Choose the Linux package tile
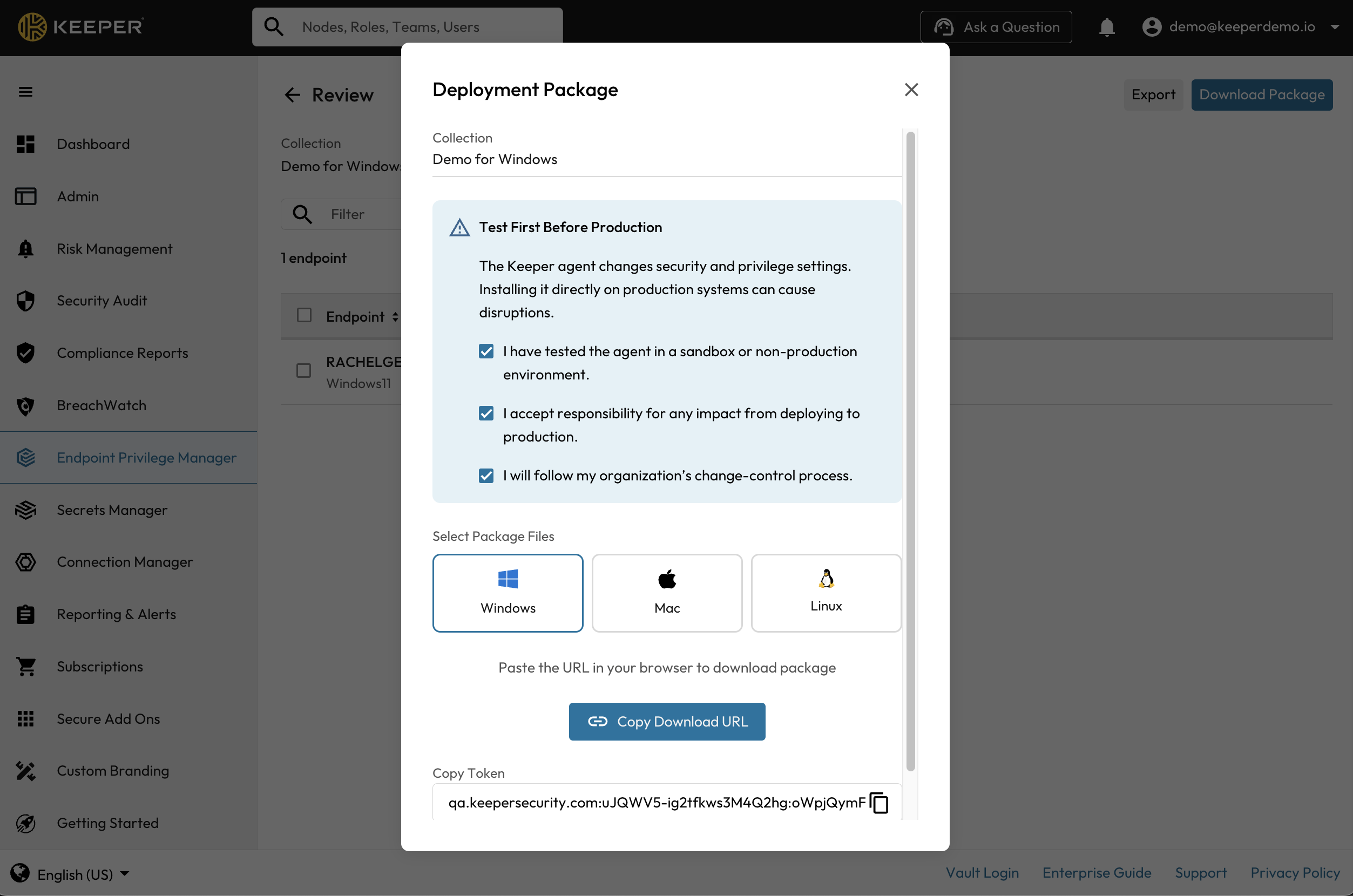Image resolution: width=1353 pixels, height=896 pixels. point(826,593)
